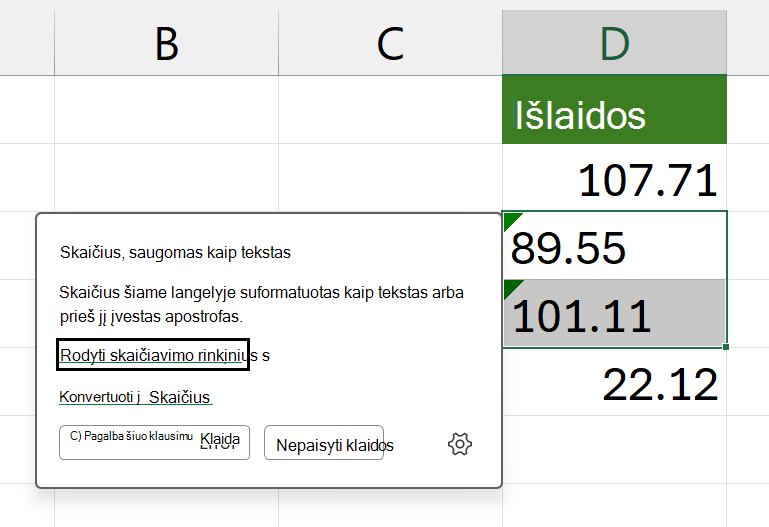Click green error triangle in the 101.11 cell
This screenshot has width=769, height=527.
tap(511, 288)
